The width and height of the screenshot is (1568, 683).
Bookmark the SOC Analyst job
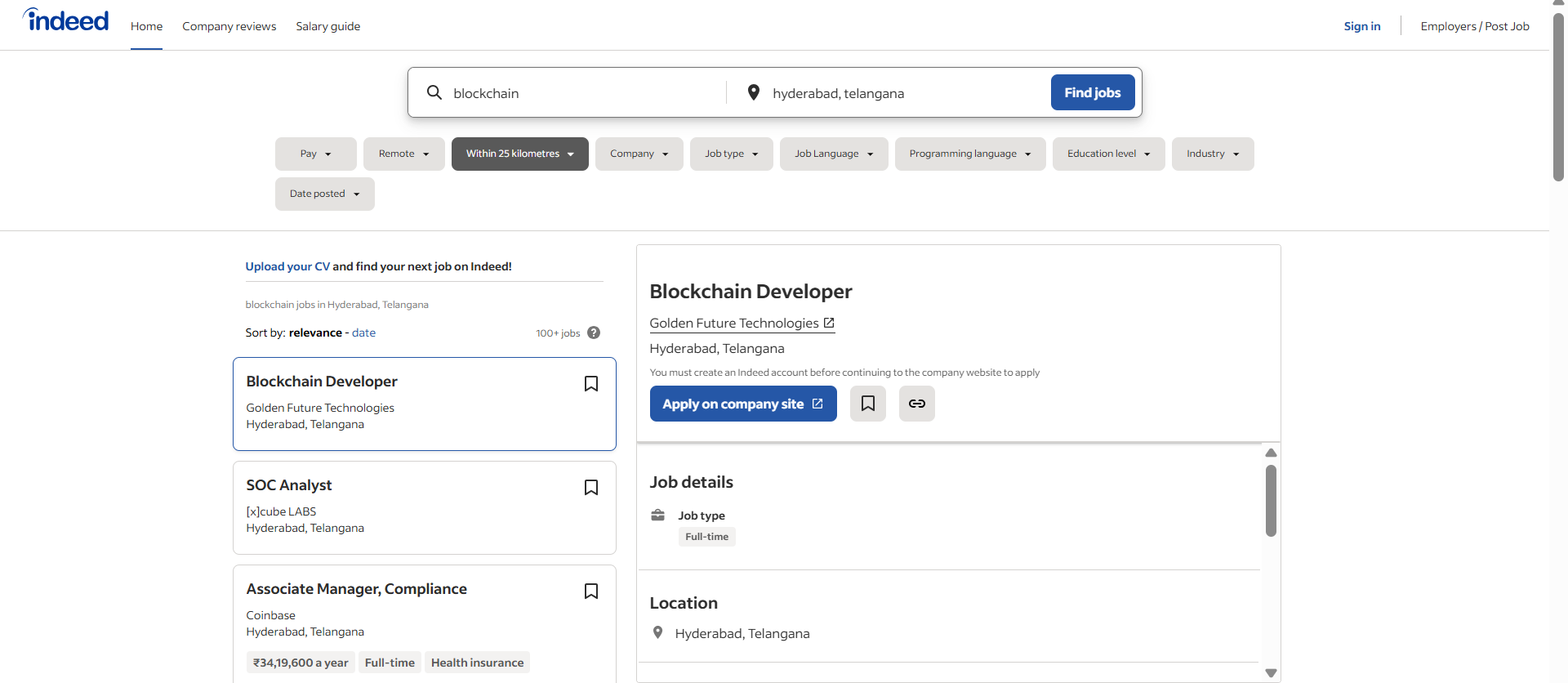pyautogui.click(x=591, y=488)
